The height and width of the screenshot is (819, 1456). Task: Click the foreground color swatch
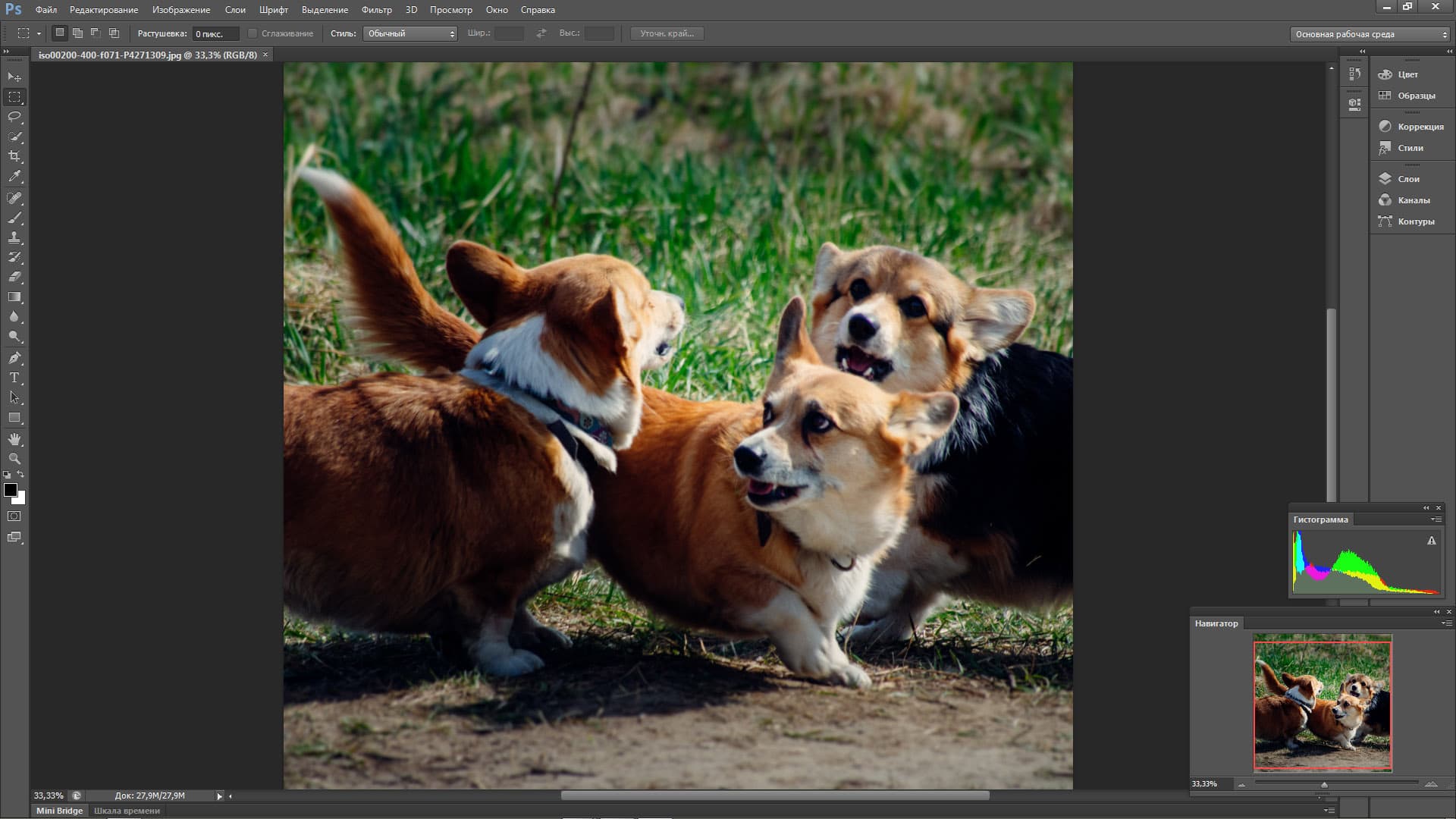click(10, 490)
